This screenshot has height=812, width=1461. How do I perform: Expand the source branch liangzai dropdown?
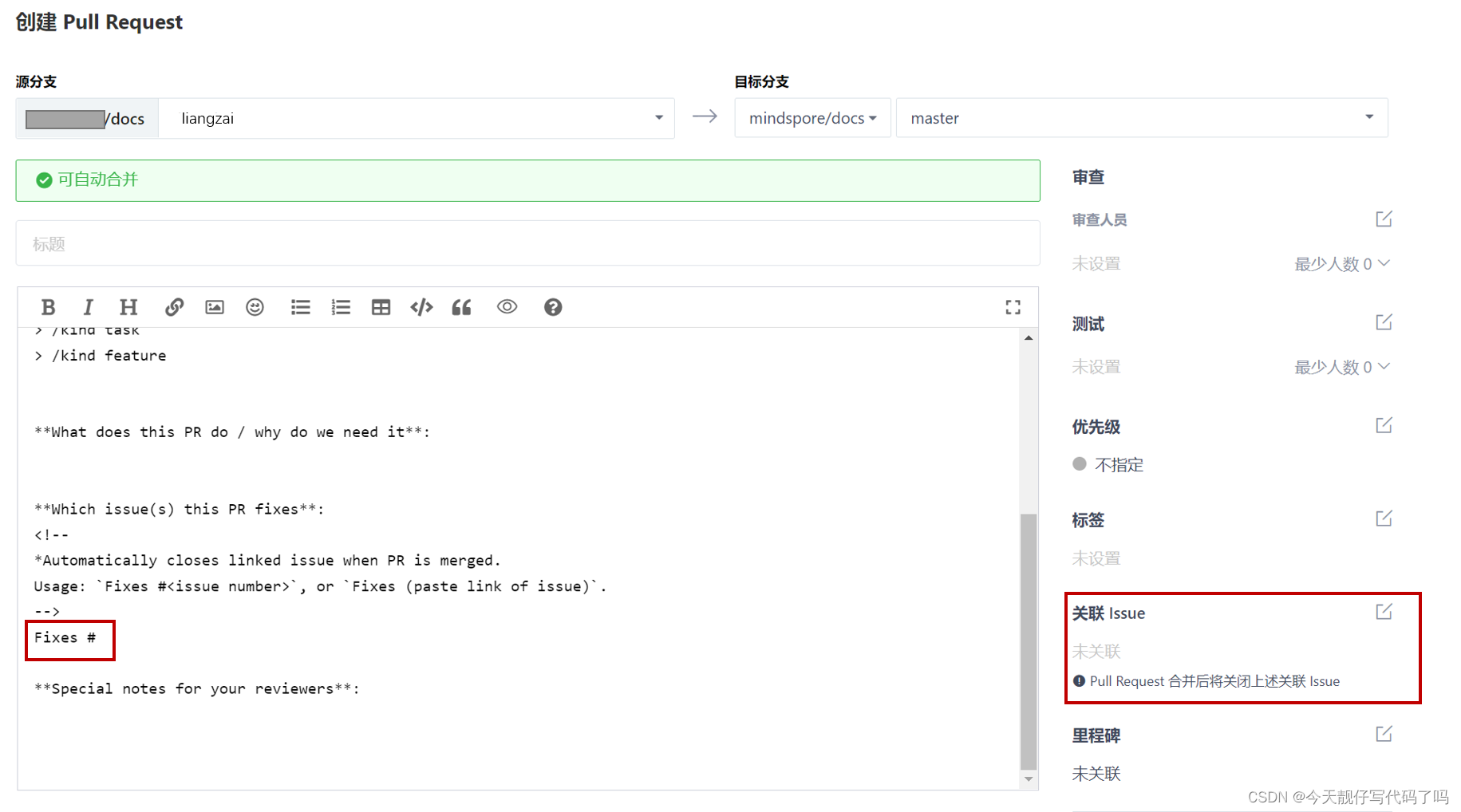tap(657, 117)
